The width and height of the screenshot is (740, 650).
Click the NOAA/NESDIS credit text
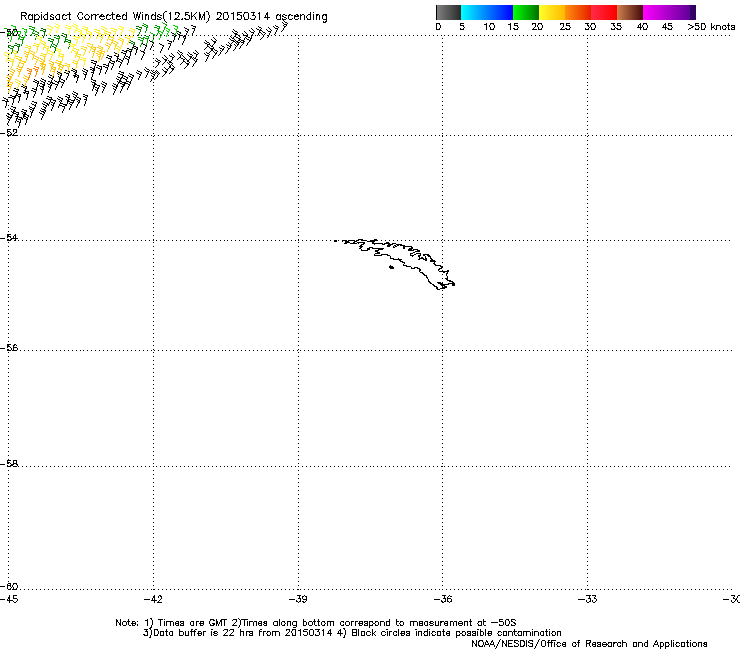click(x=589, y=644)
